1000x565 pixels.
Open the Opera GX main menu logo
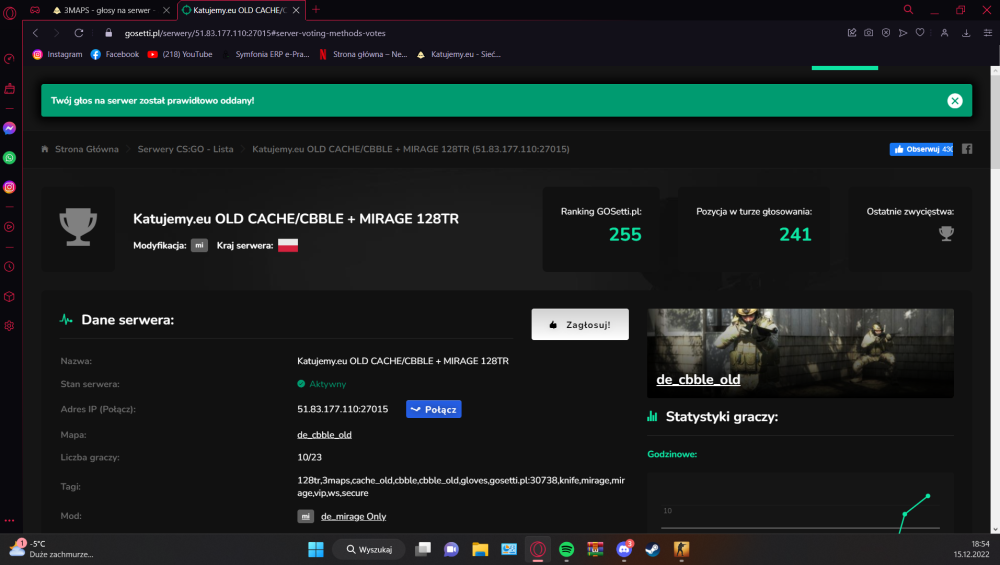10,12
